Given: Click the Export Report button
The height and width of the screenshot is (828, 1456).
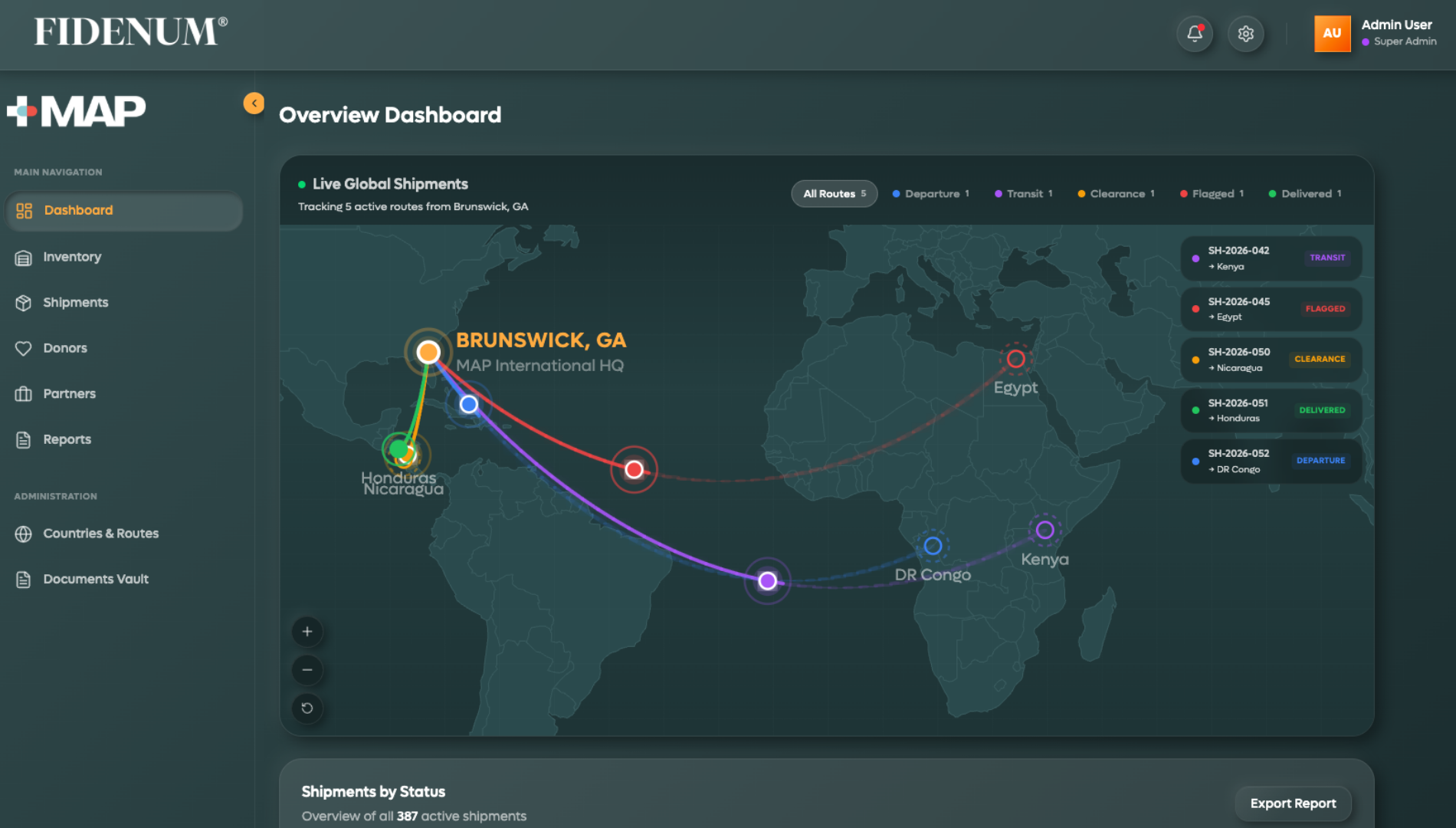Looking at the screenshot, I should point(1293,803).
